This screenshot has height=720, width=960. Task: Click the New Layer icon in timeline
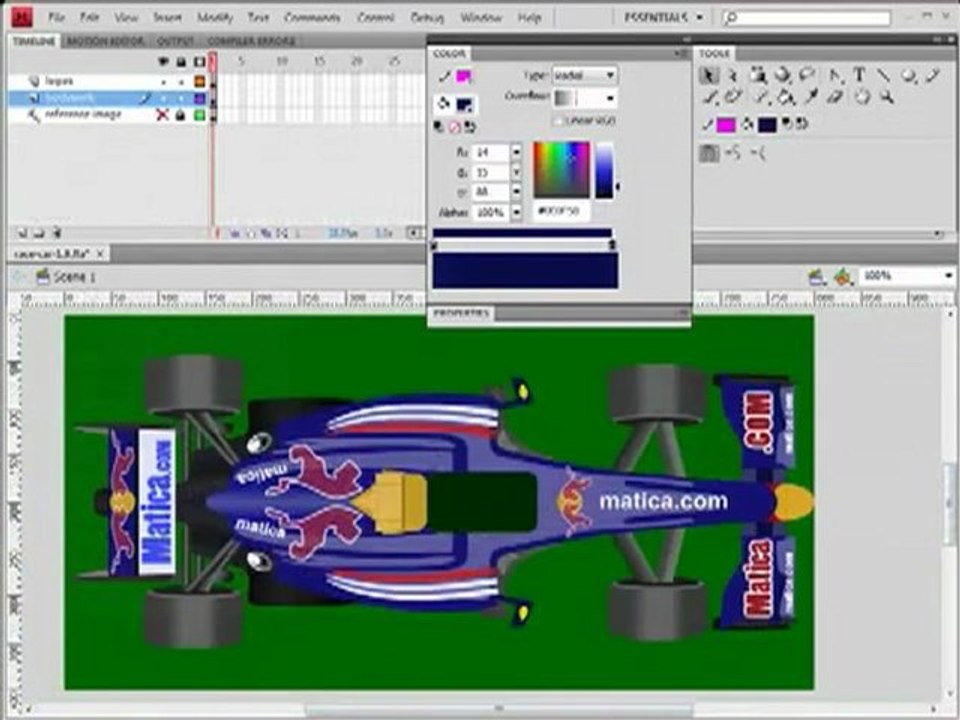[x=23, y=233]
